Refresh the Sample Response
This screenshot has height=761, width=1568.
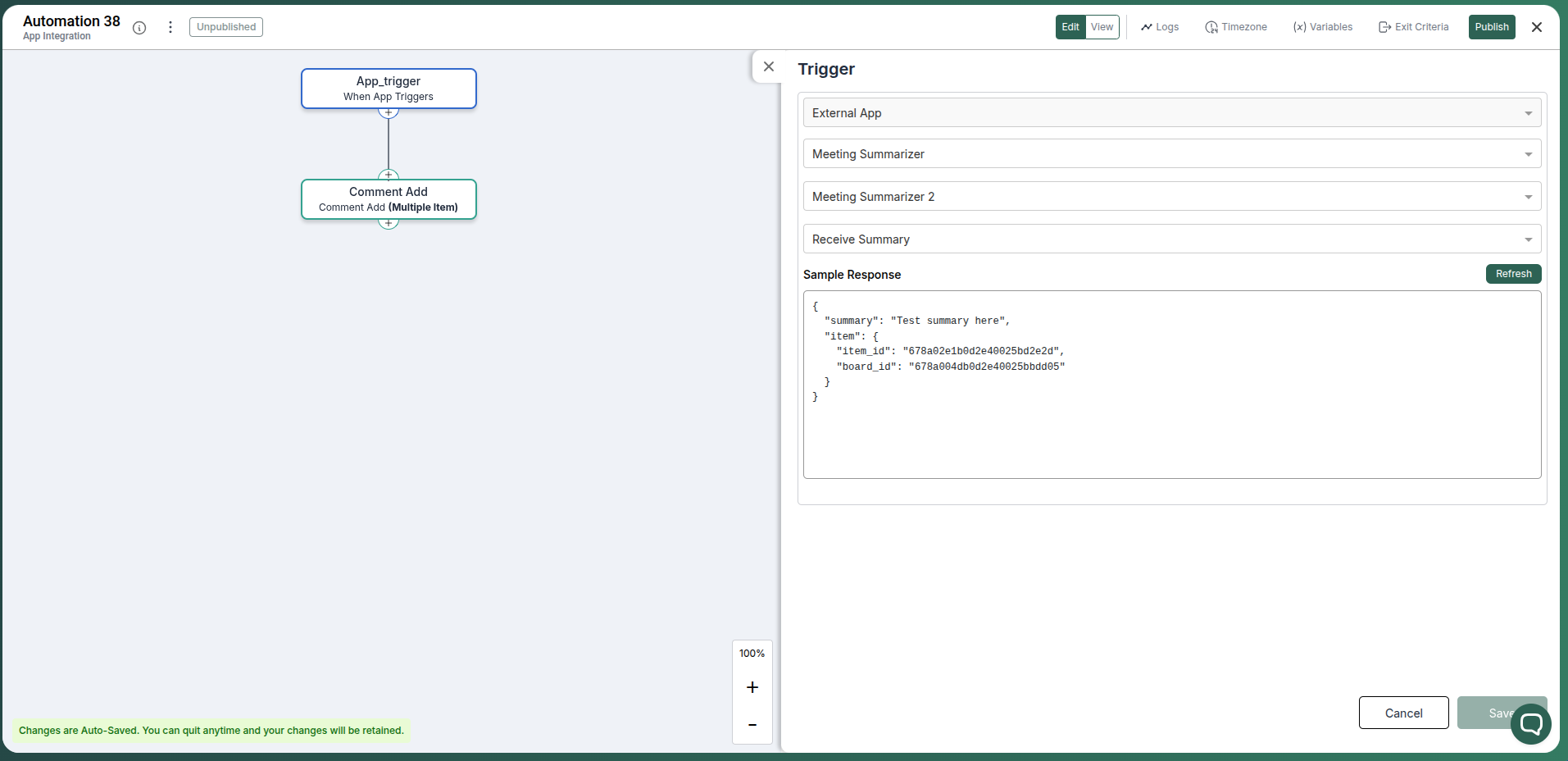1512,274
